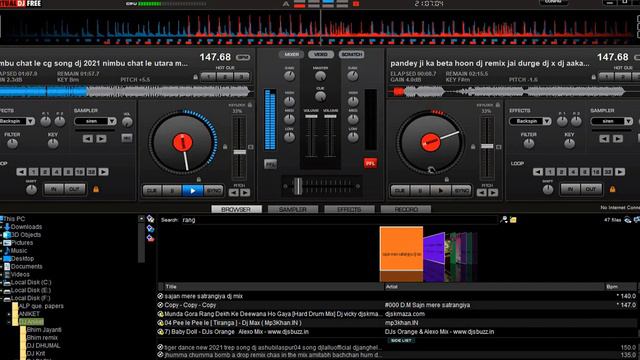The image size is (640, 360).
Task: Expand the Local Disk (E:) drive
Action: [x=1, y=291]
